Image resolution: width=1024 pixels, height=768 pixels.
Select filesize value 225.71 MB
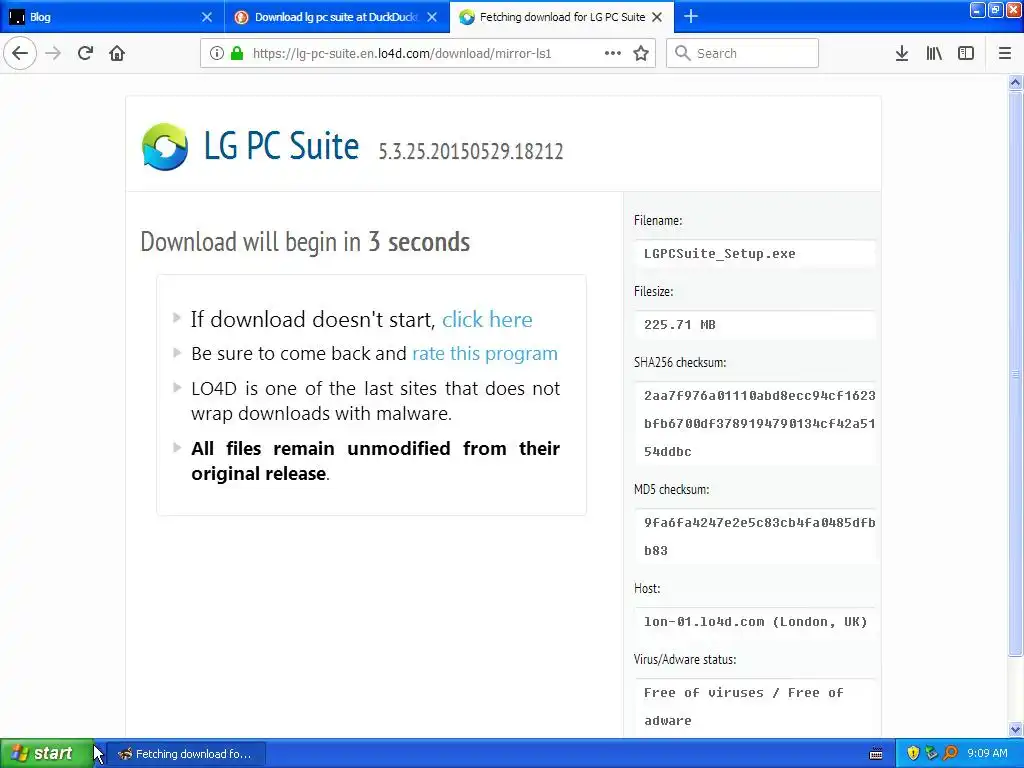coord(680,325)
